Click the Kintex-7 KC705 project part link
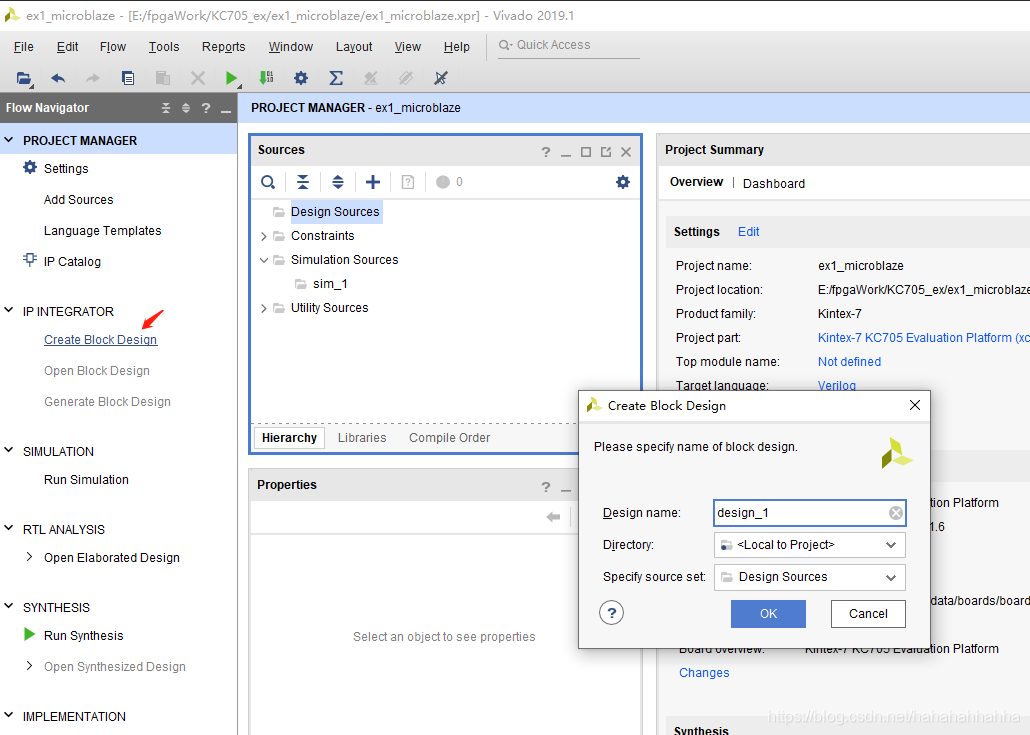Image resolution: width=1030 pixels, height=735 pixels. (924, 338)
